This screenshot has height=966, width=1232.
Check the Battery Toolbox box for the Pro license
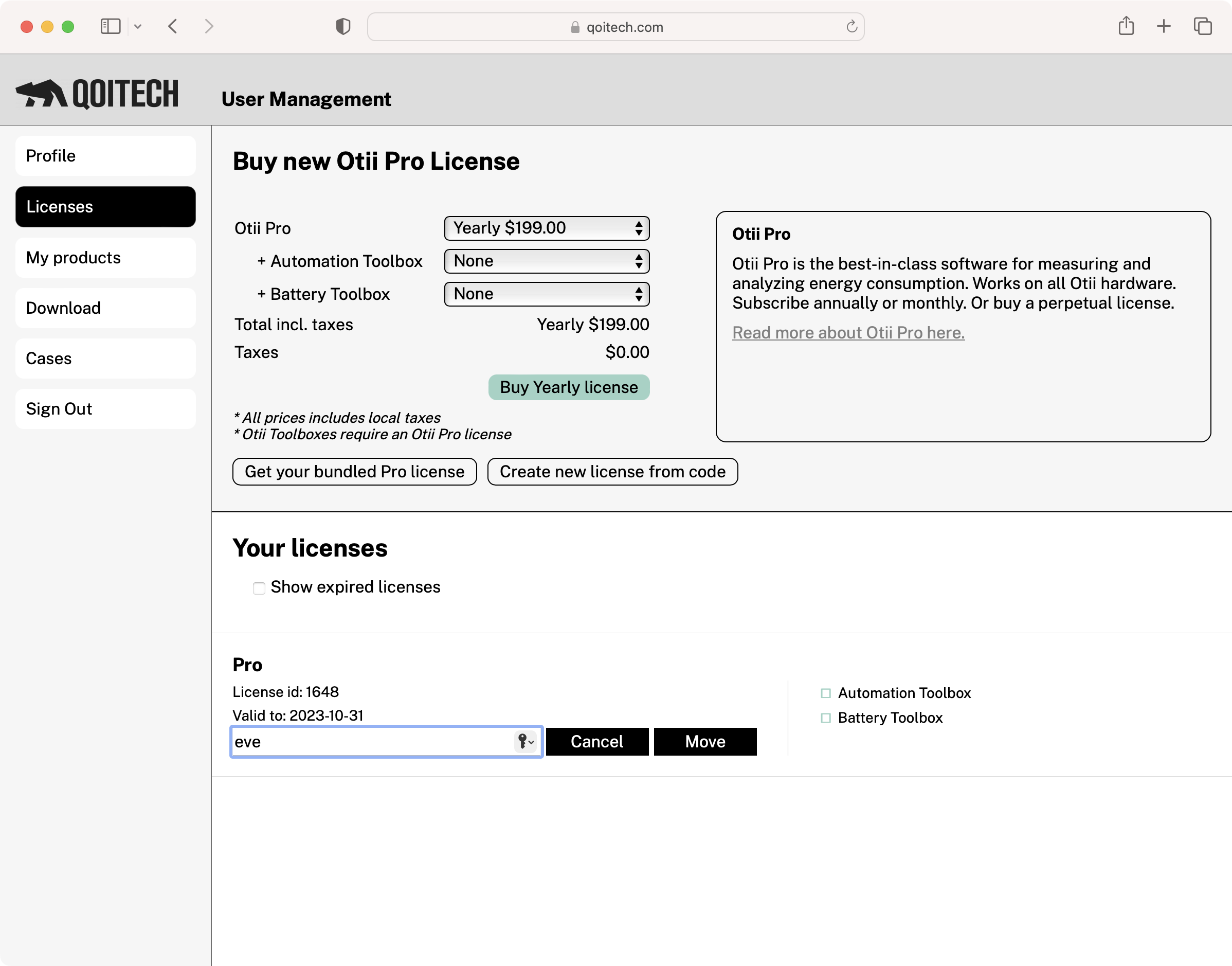click(x=825, y=718)
